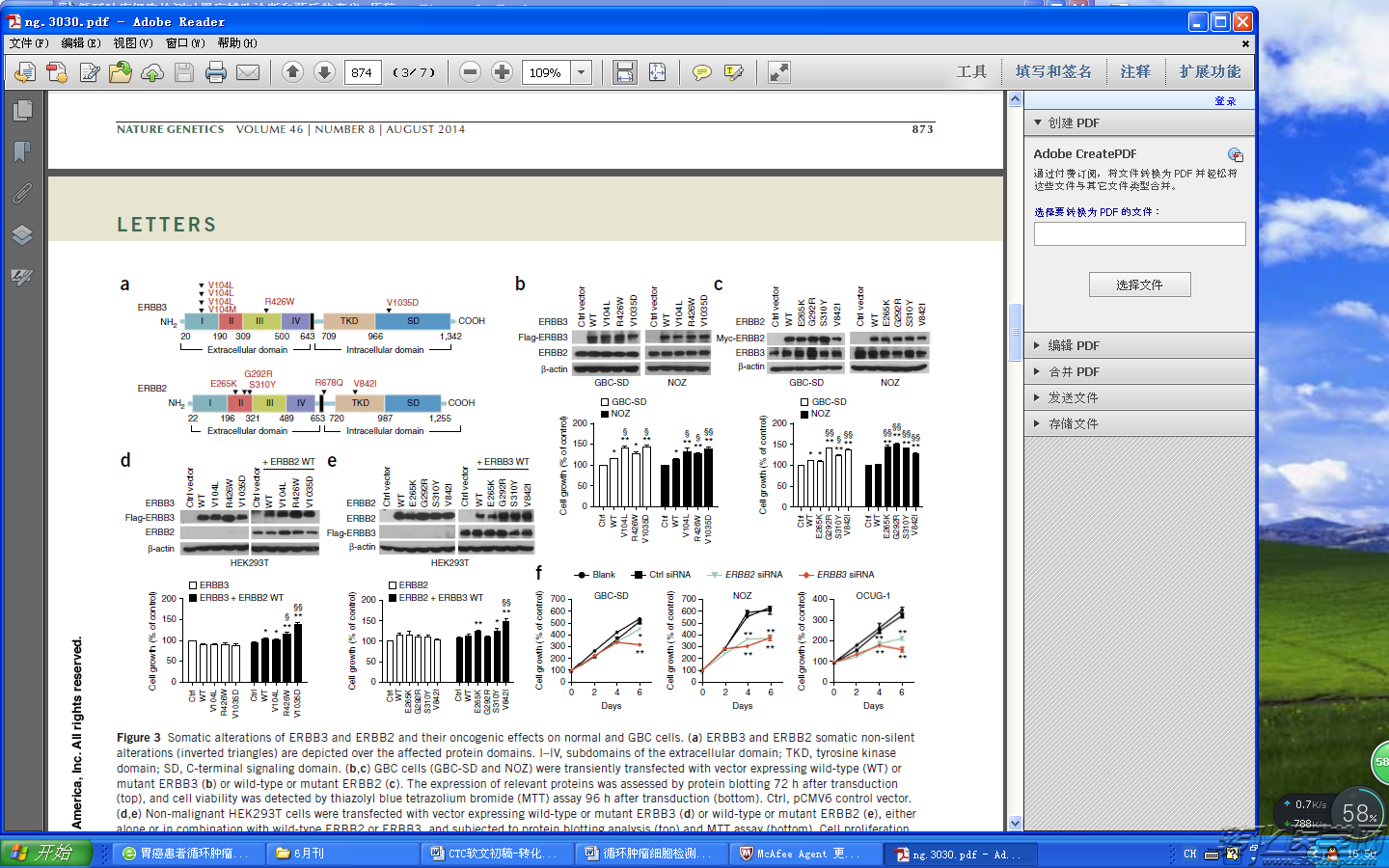
Task: Click the file-to-convert input box
Action: click(x=1139, y=233)
